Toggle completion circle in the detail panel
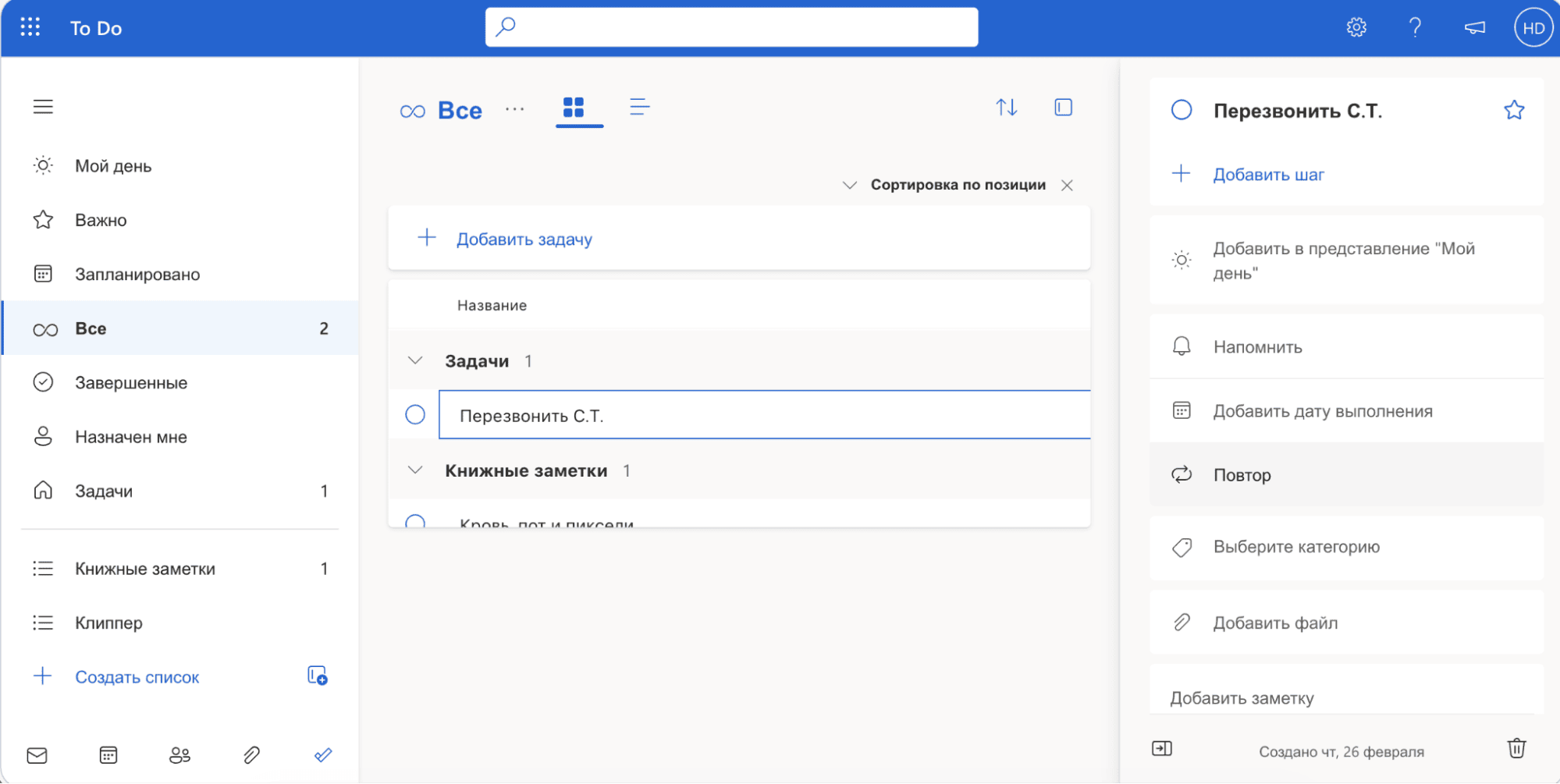The image size is (1560, 784). 1182,110
